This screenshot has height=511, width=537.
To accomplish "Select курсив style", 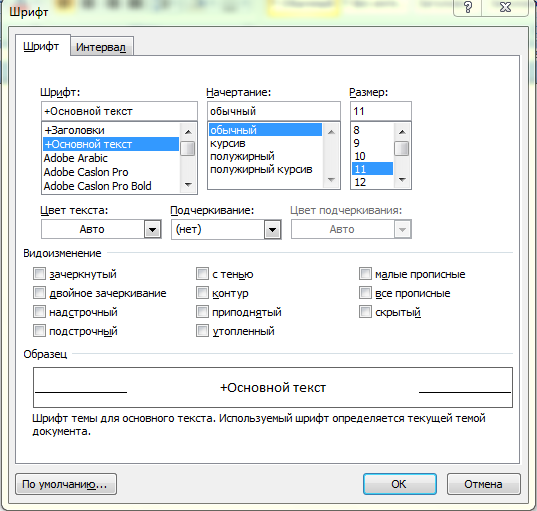I will point(265,143).
